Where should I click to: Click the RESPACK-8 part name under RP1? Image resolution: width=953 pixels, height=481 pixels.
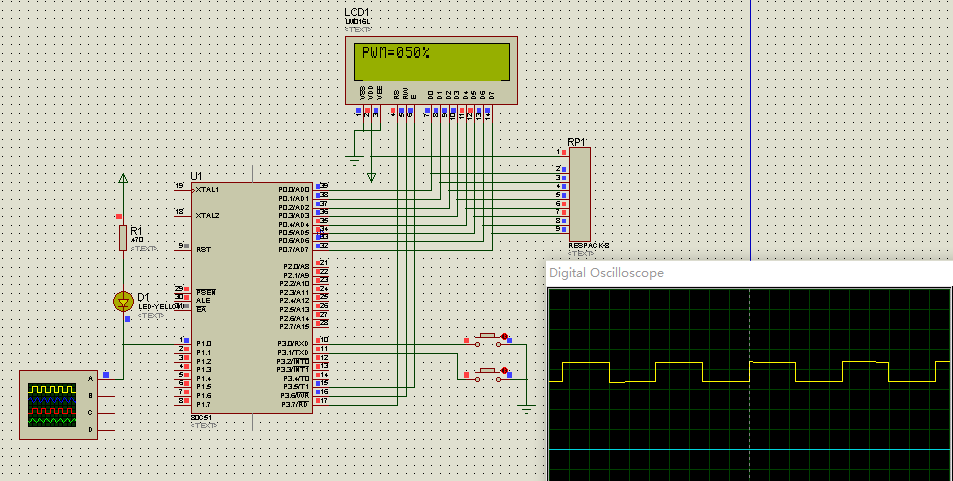588,246
